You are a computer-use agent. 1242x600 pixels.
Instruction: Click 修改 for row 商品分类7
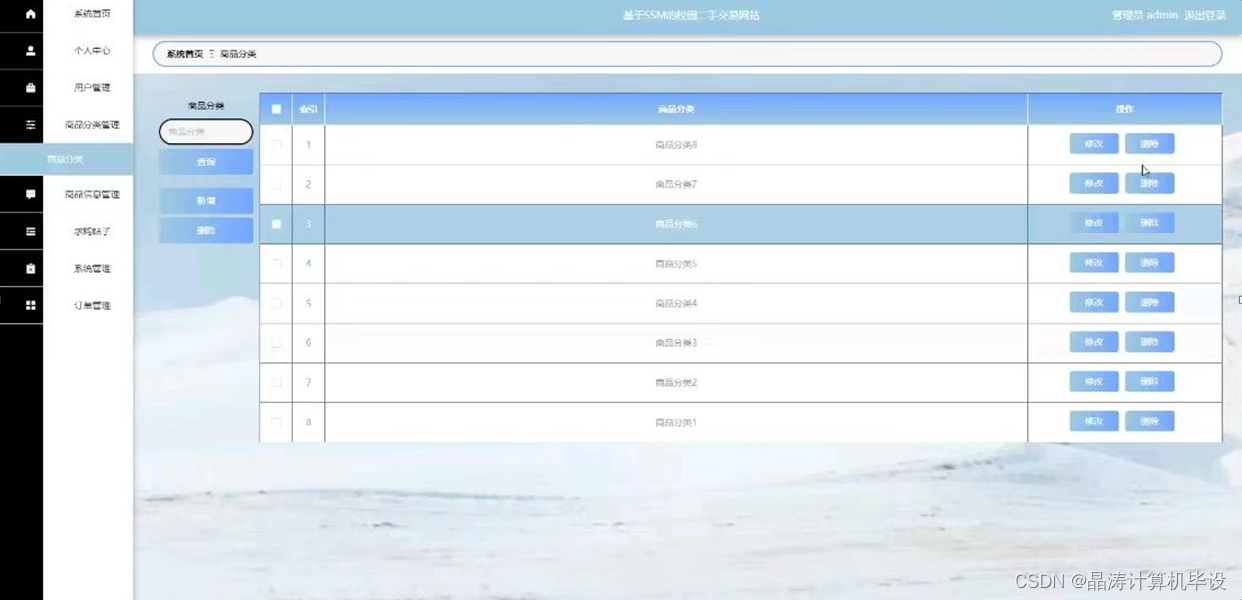point(1094,183)
